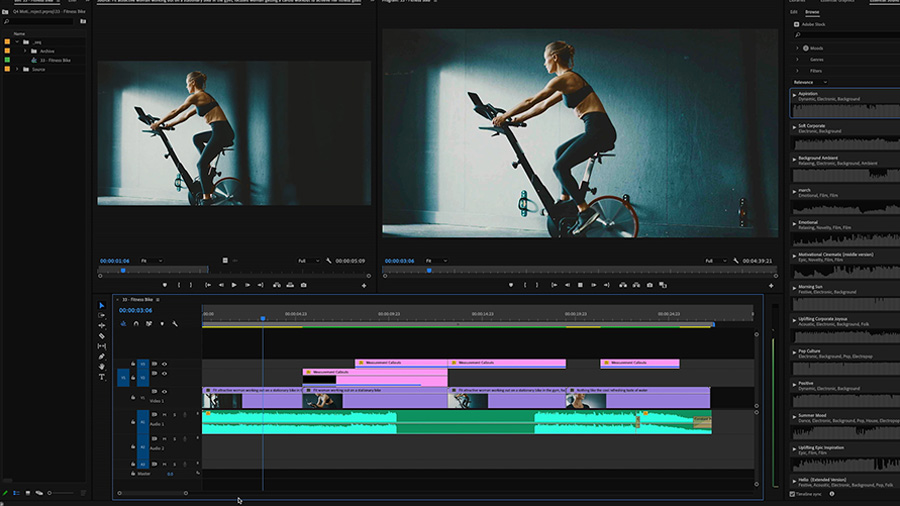Toggle Timeline sync checkbox
900x506 pixels.
[x=792, y=494]
